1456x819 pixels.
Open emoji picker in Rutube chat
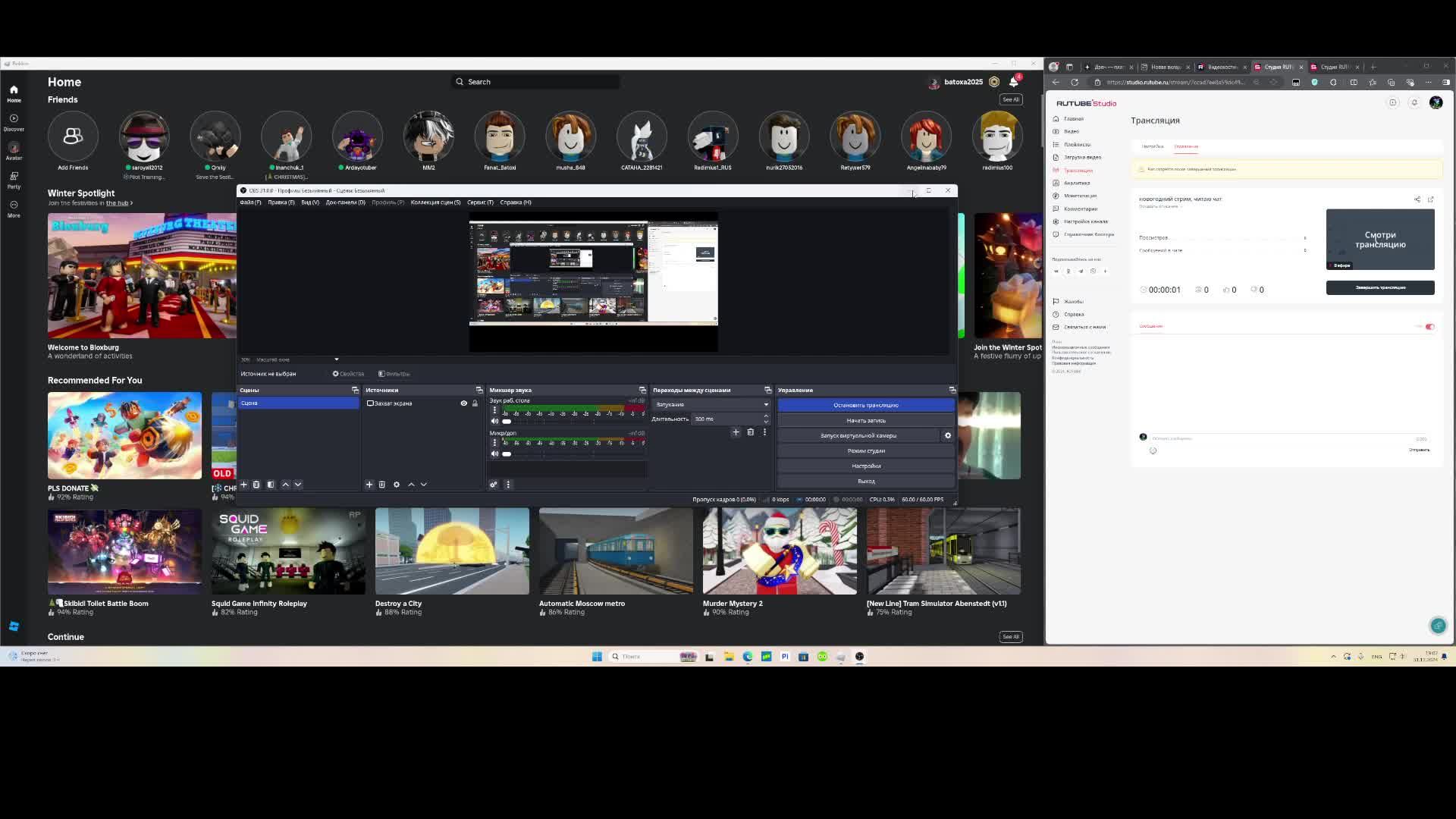click(1153, 450)
